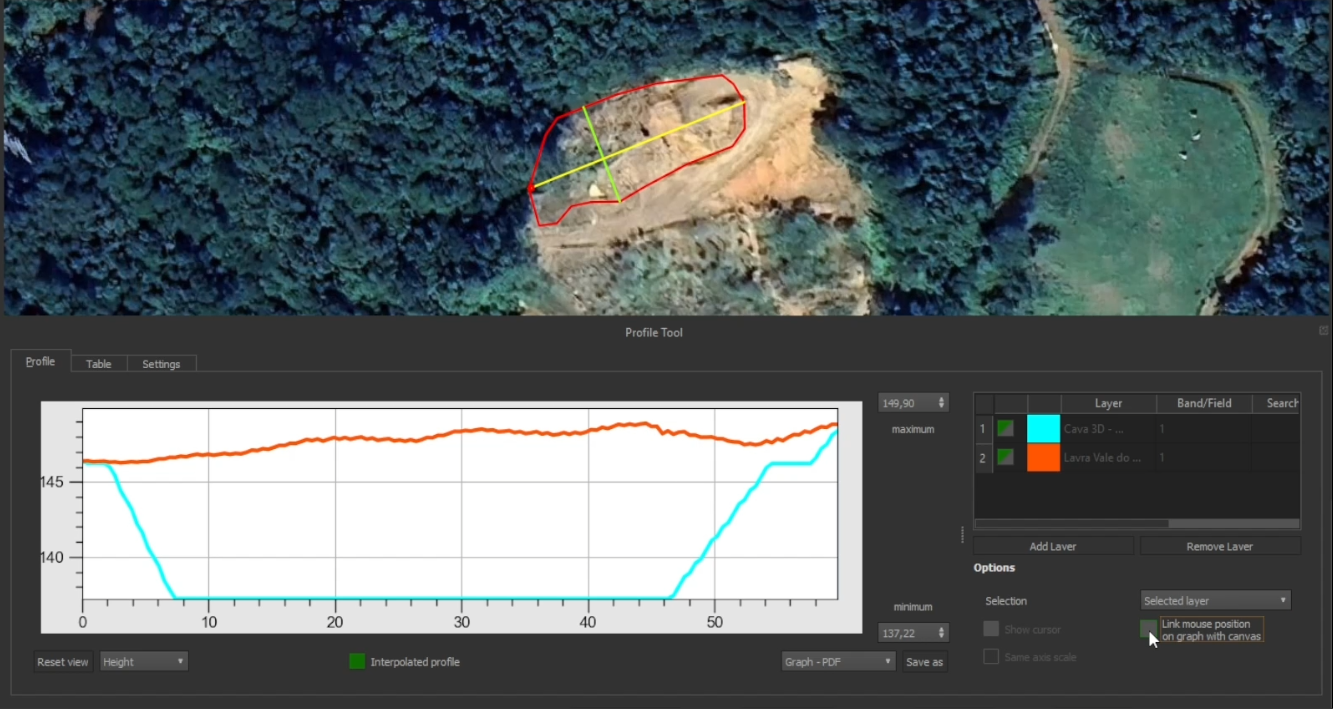Click the Save as button
Viewport: 1333px width, 709px height.
(x=924, y=661)
